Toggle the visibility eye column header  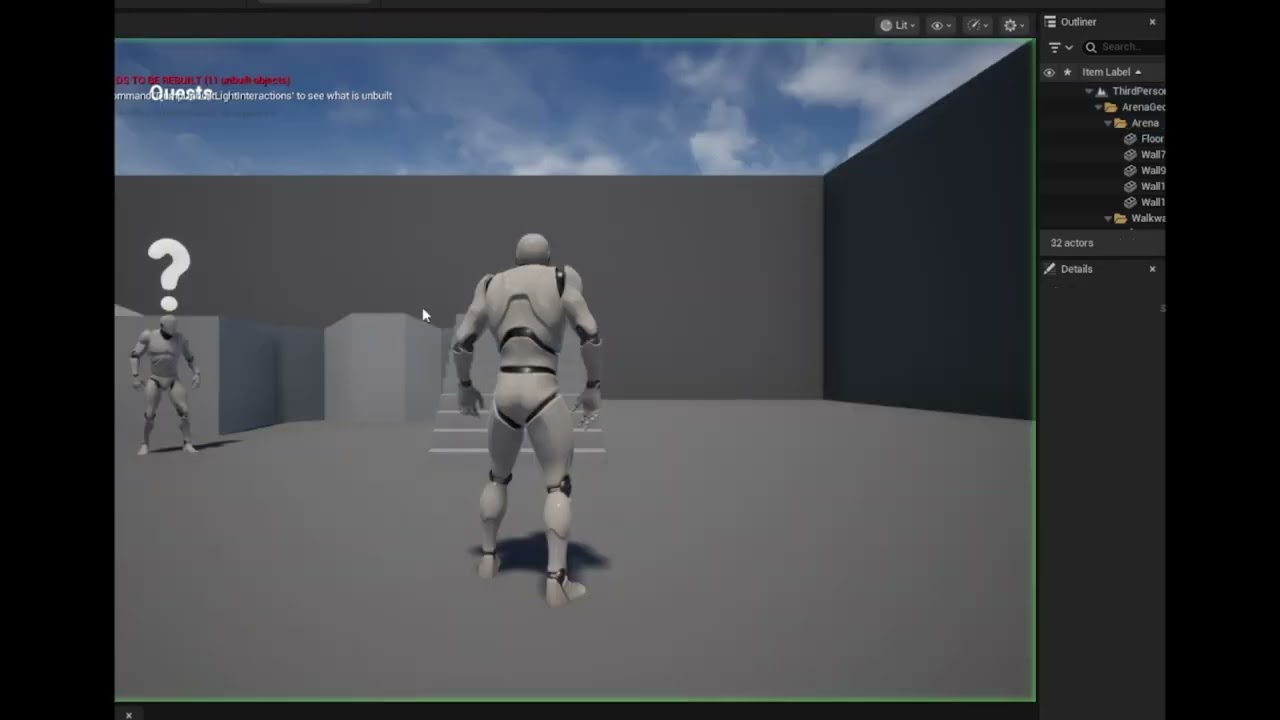point(1049,72)
